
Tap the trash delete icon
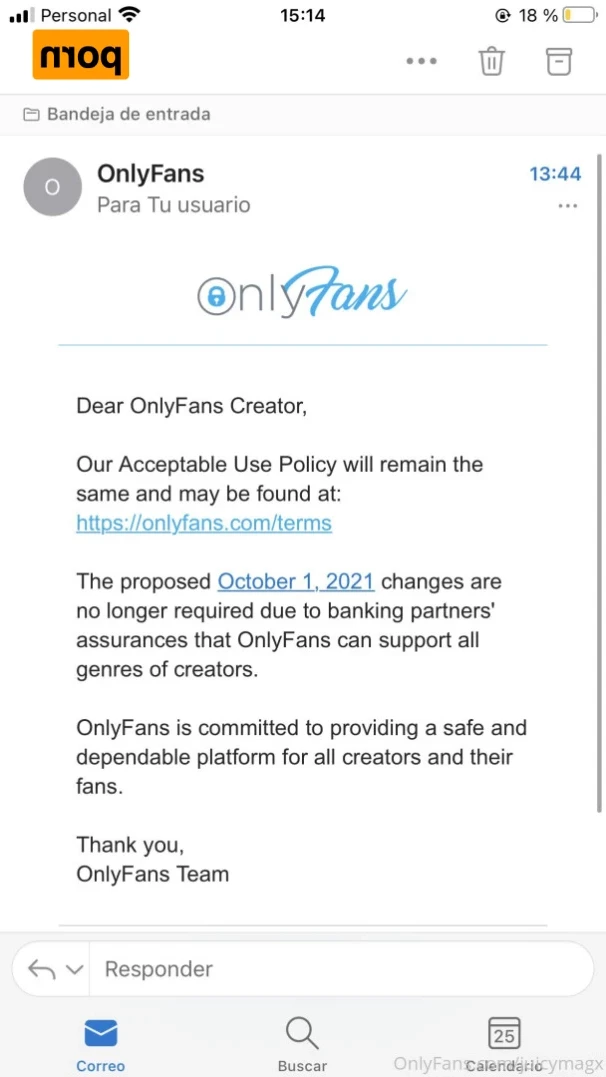click(x=491, y=61)
